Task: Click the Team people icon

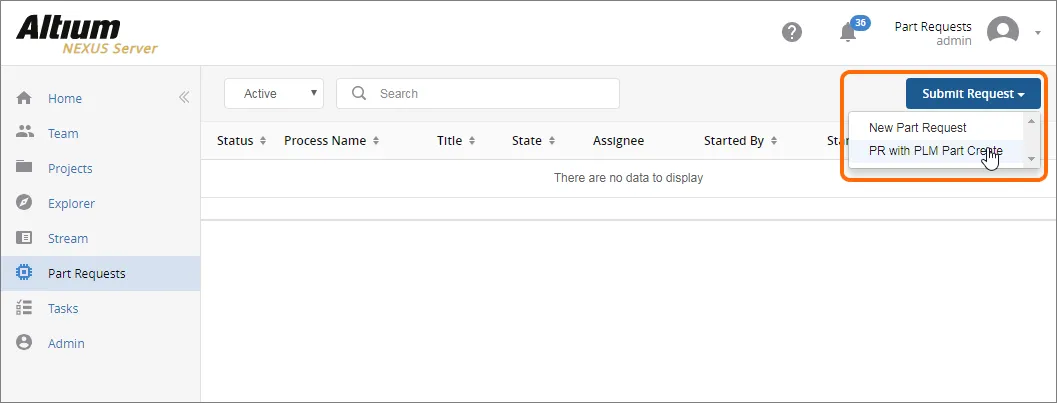Action: [24, 132]
